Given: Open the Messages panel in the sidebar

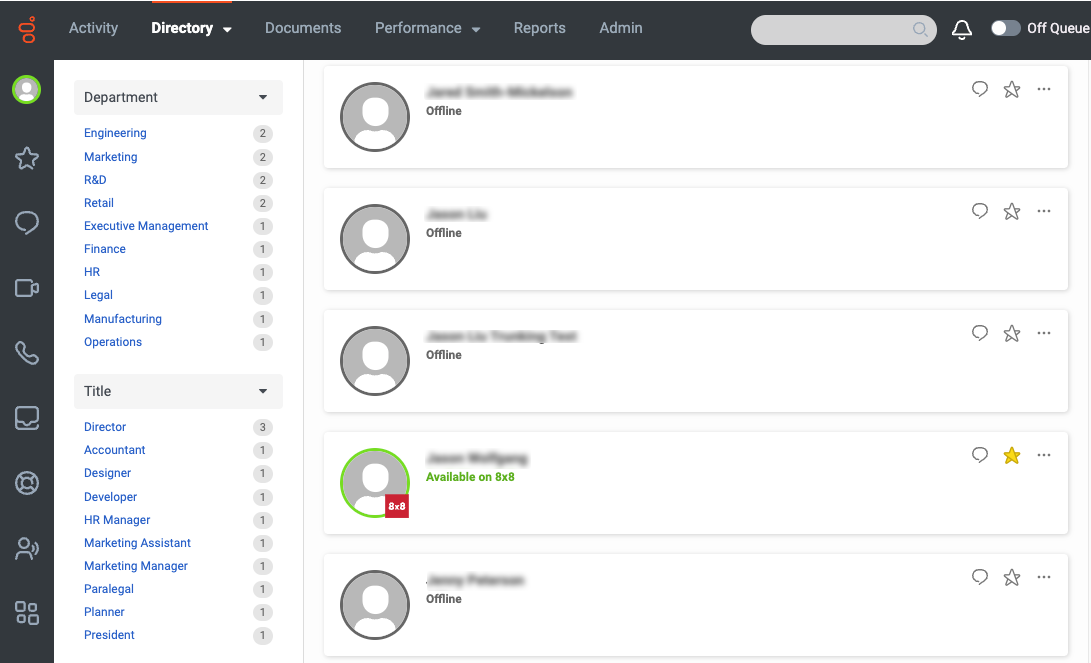Looking at the screenshot, I should pos(26,222).
